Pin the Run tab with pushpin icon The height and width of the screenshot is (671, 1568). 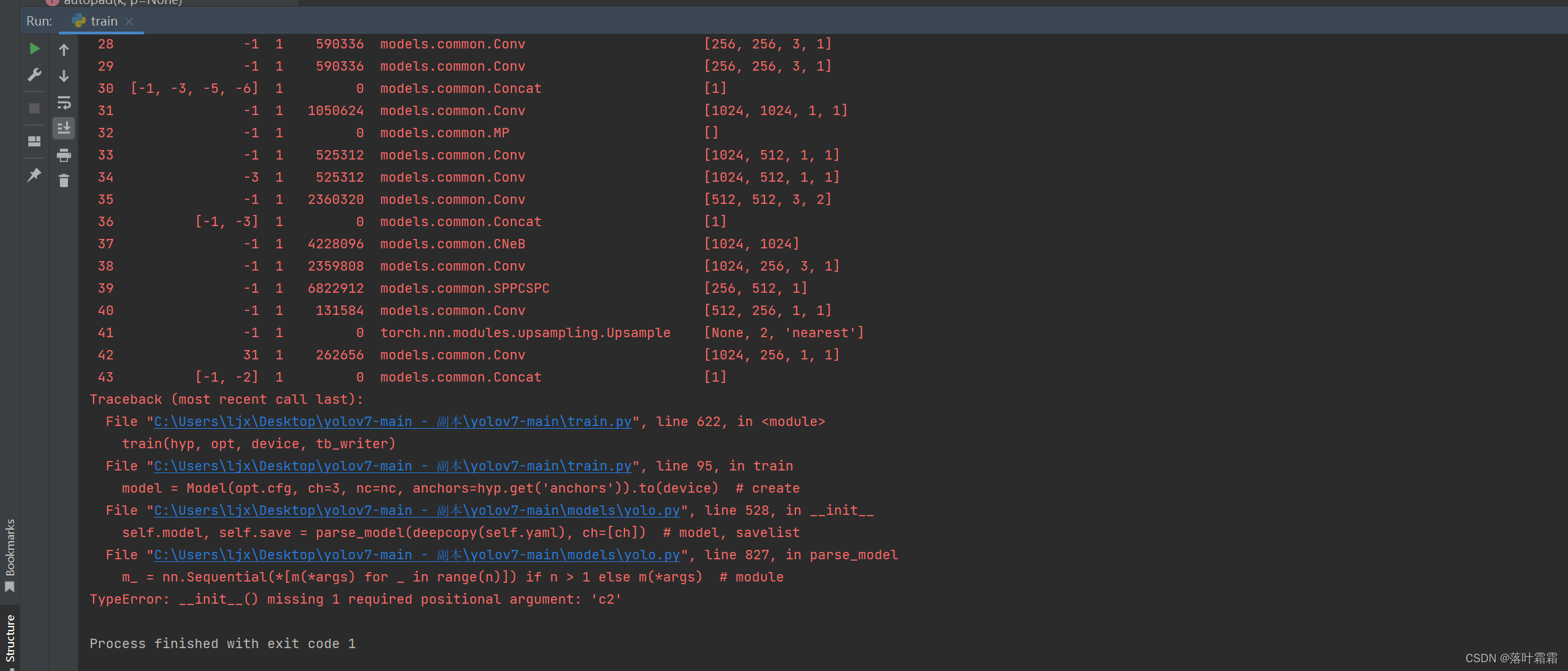[34, 175]
